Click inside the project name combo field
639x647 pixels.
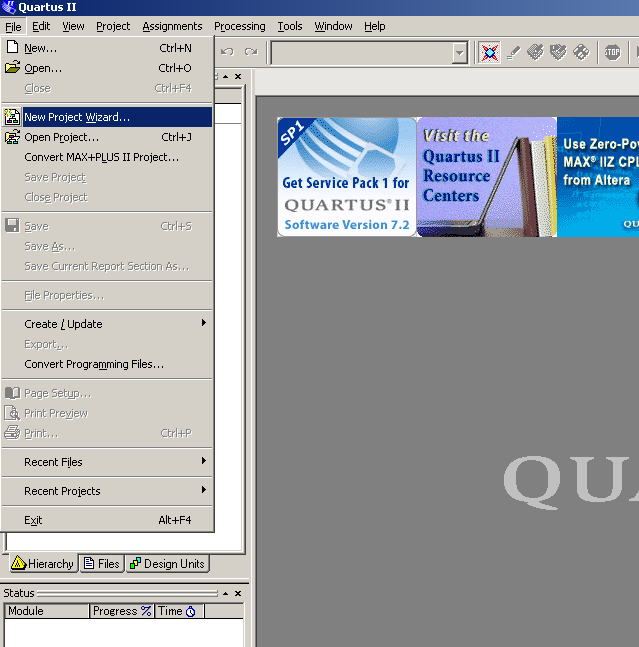[362, 53]
